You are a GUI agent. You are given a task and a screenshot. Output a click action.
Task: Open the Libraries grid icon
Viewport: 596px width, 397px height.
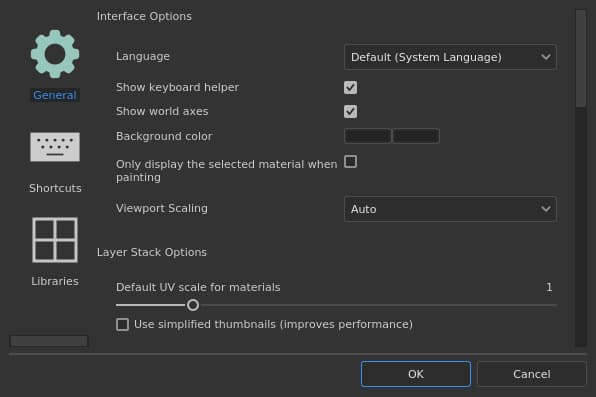(x=55, y=240)
